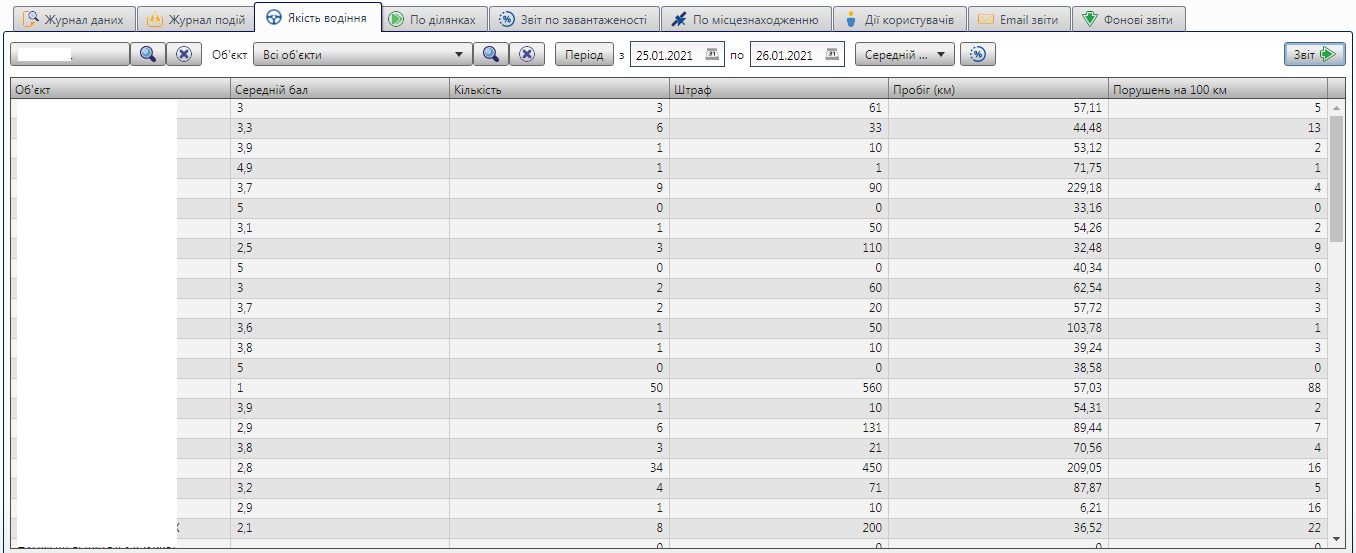Sort table by Середній бал column header
The image size is (1356, 553).
pos(339,90)
